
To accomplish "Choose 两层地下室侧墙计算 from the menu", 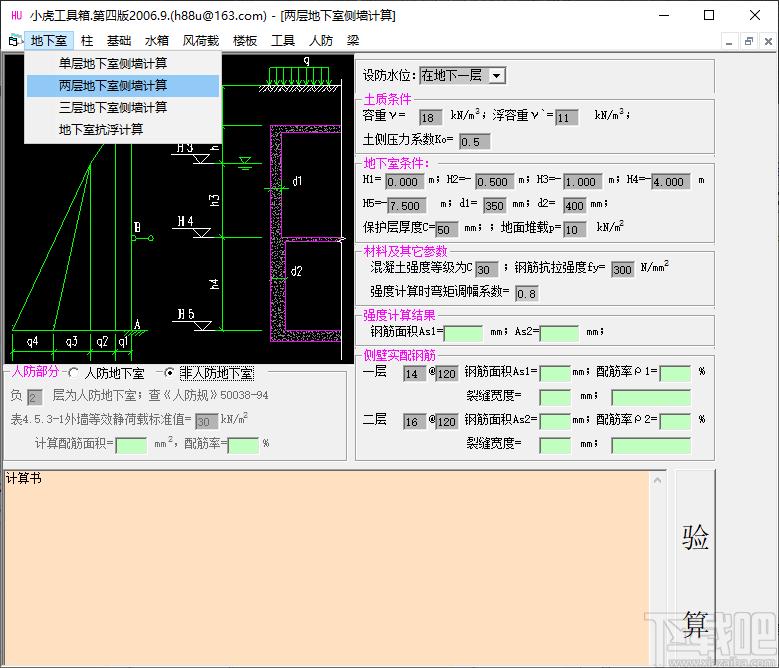I will tap(123, 85).
